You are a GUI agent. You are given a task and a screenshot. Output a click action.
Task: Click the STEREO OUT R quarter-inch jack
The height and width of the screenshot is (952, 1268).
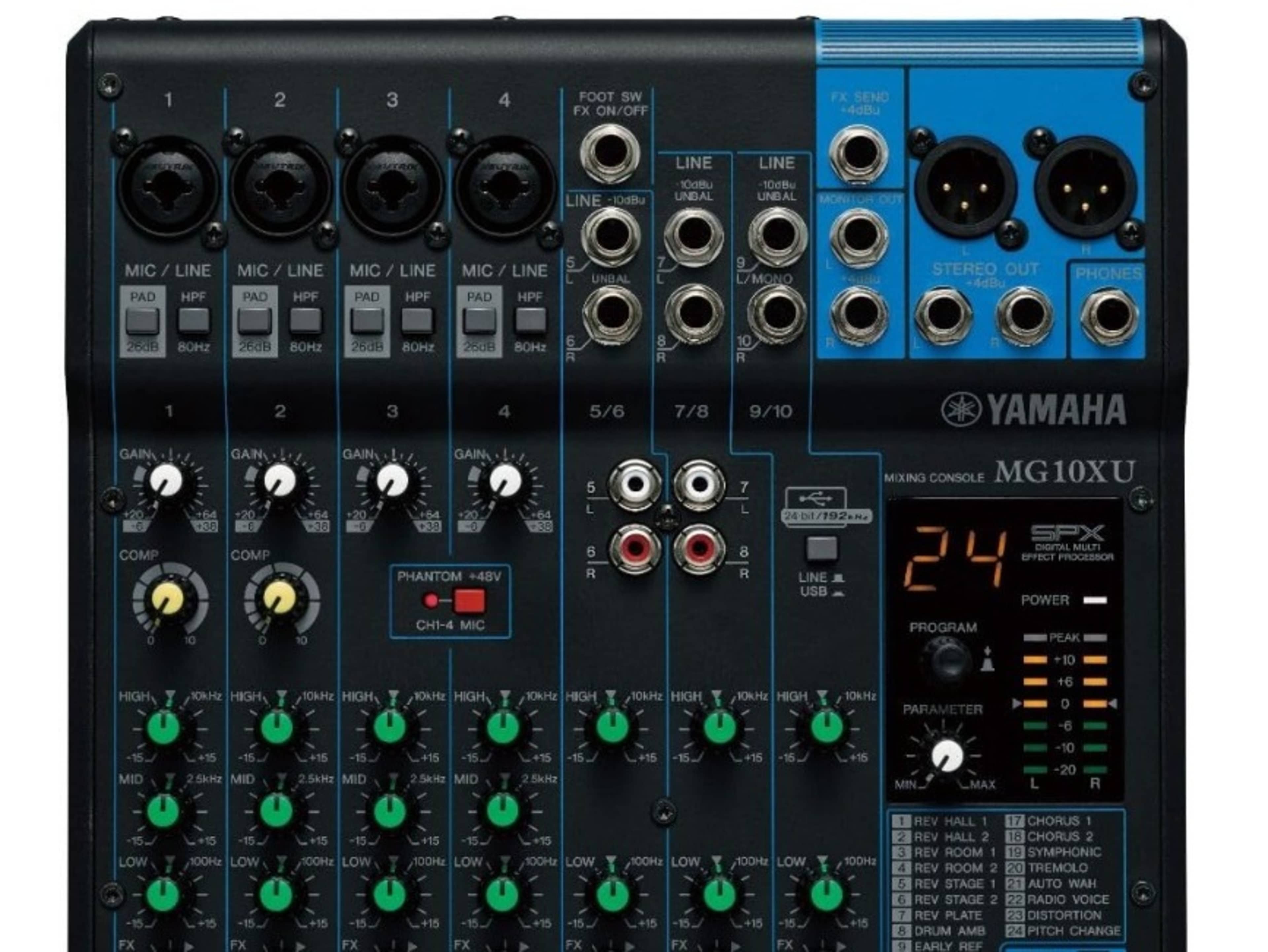click(x=1025, y=316)
